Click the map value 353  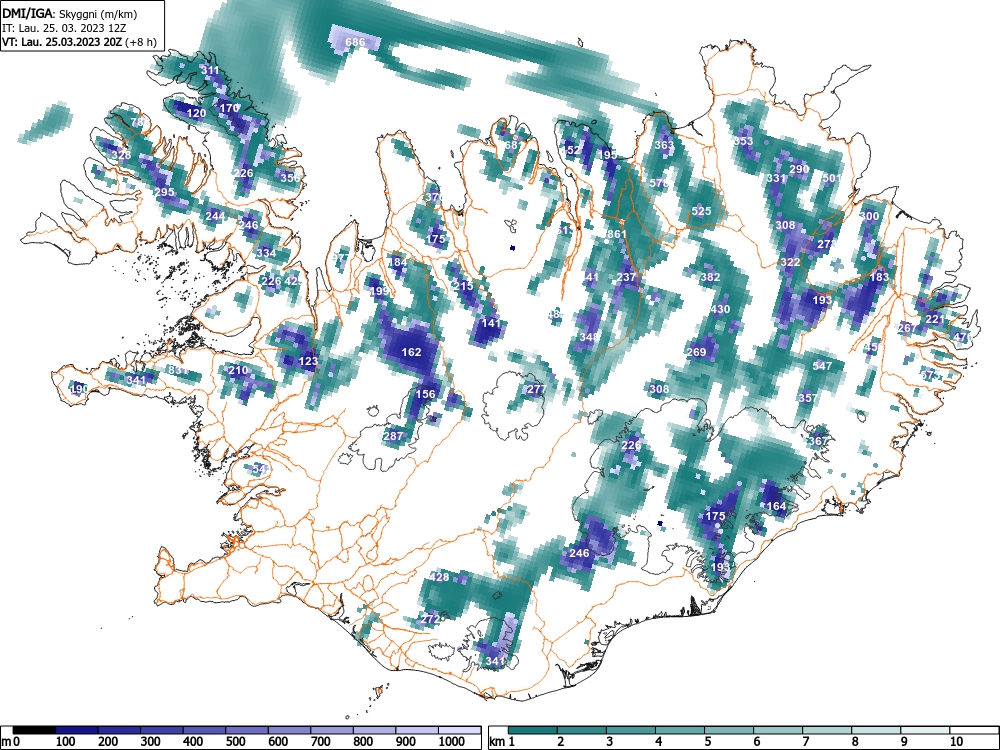(744, 140)
